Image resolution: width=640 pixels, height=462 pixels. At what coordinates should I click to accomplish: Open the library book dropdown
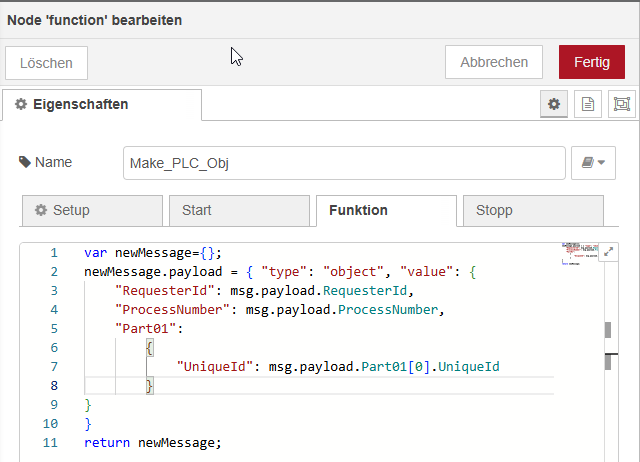pos(593,163)
